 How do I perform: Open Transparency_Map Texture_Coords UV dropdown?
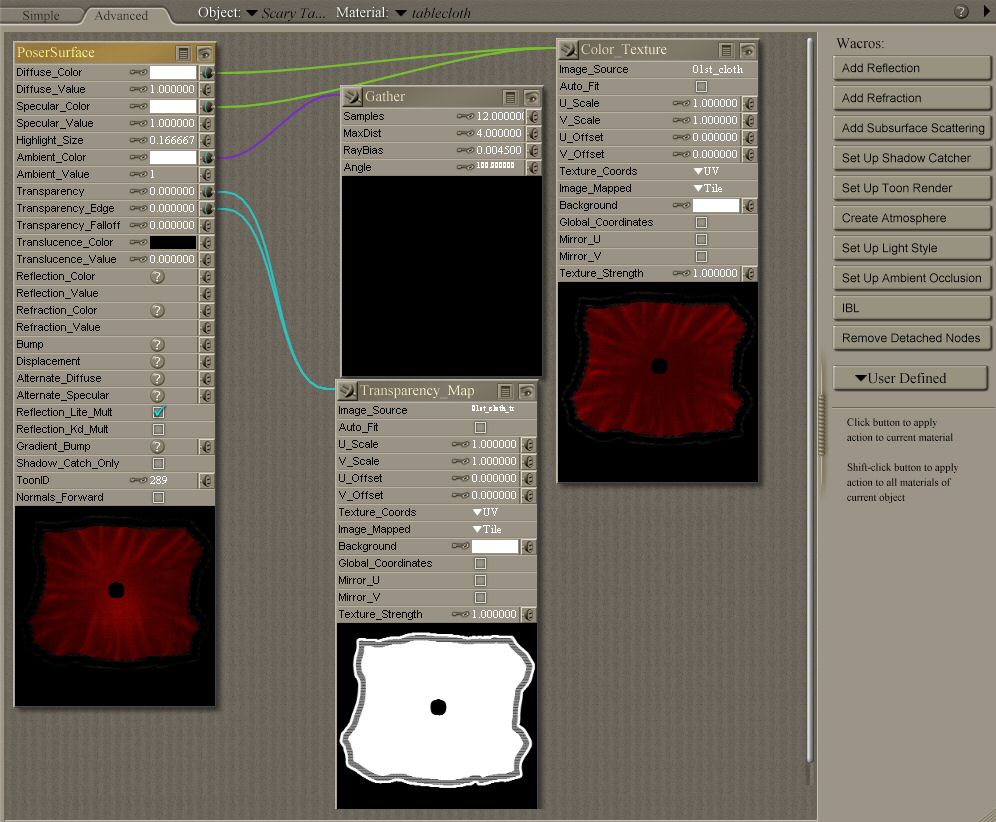[x=485, y=513]
